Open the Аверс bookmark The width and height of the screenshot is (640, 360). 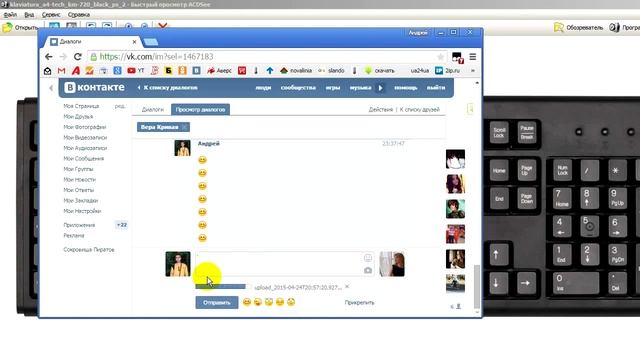219,71
